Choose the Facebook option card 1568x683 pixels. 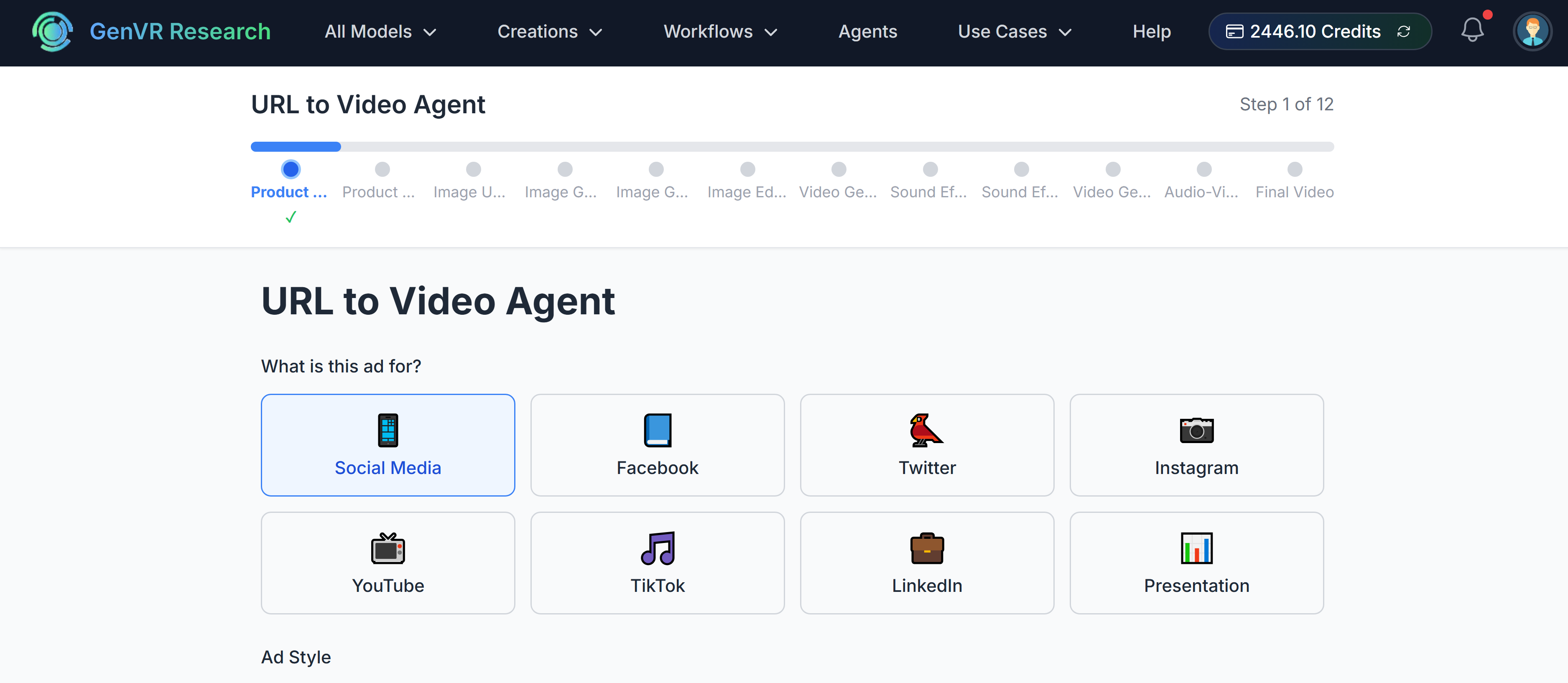point(658,445)
